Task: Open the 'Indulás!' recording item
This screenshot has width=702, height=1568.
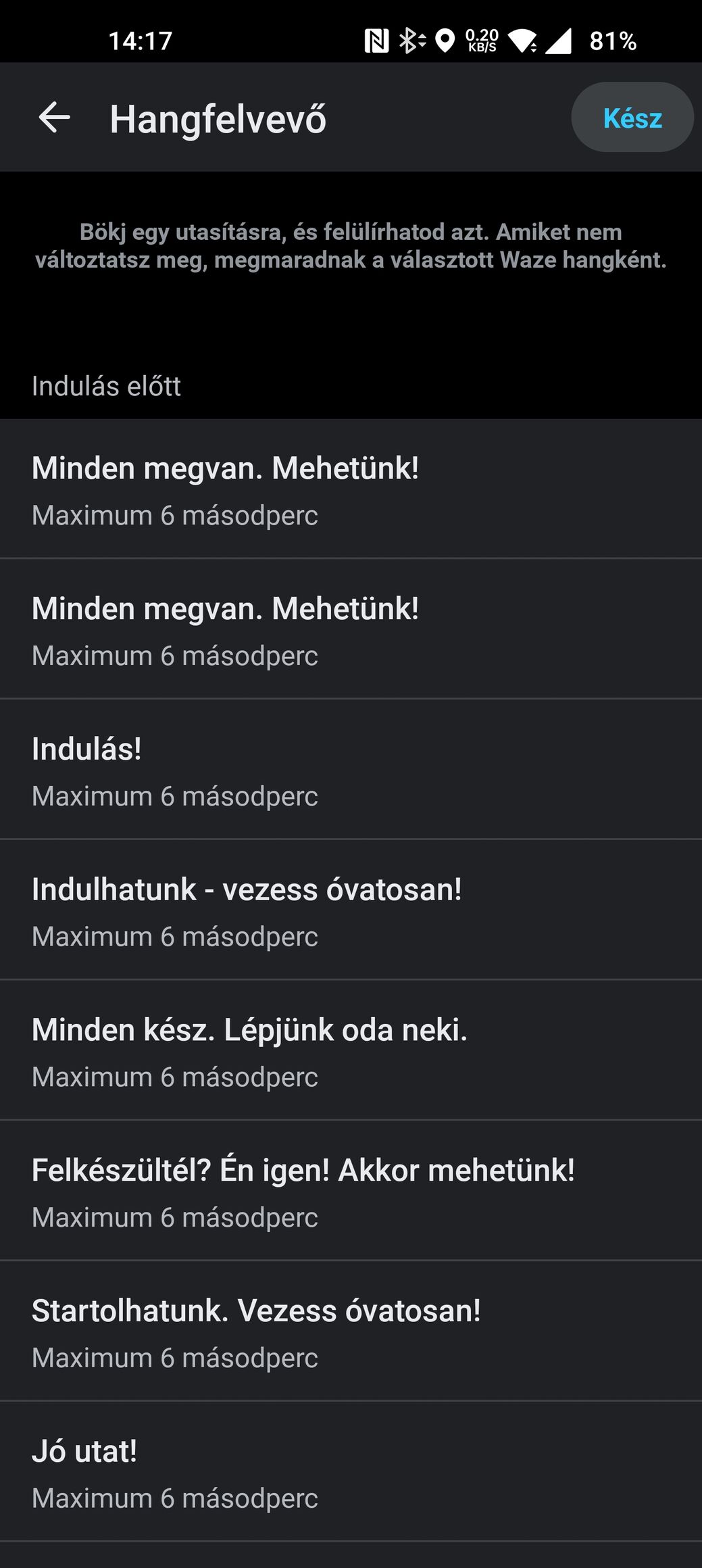Action: (x=351, y=770)
